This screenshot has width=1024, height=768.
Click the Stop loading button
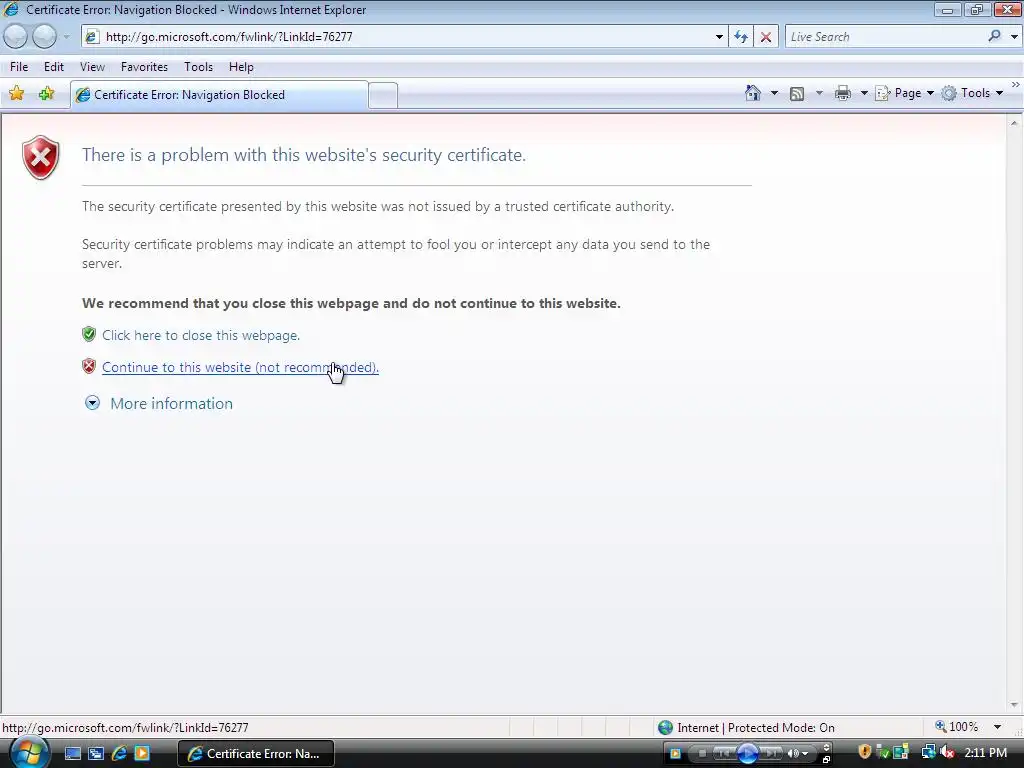click(766, 37)
